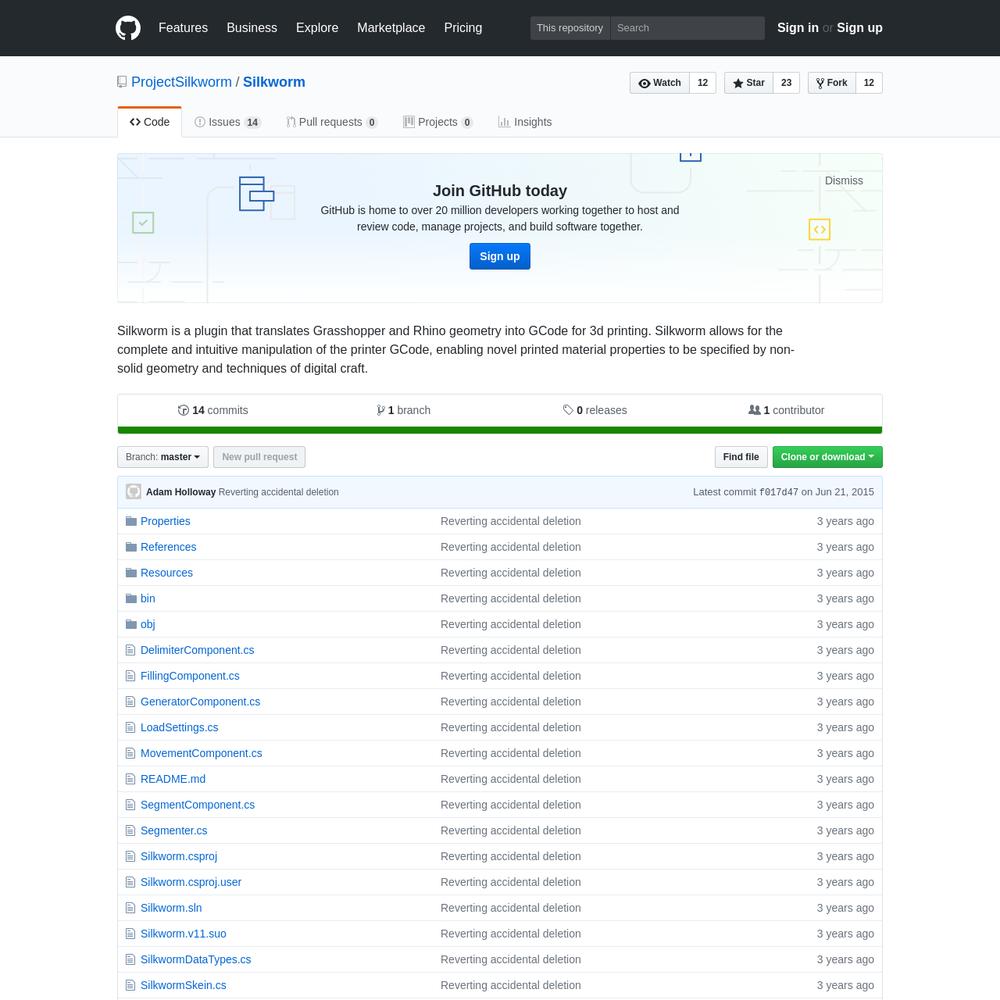This screenshot has width=1000, height=1000.
Task: Click the New pull request button
Action: coord(259,457)
